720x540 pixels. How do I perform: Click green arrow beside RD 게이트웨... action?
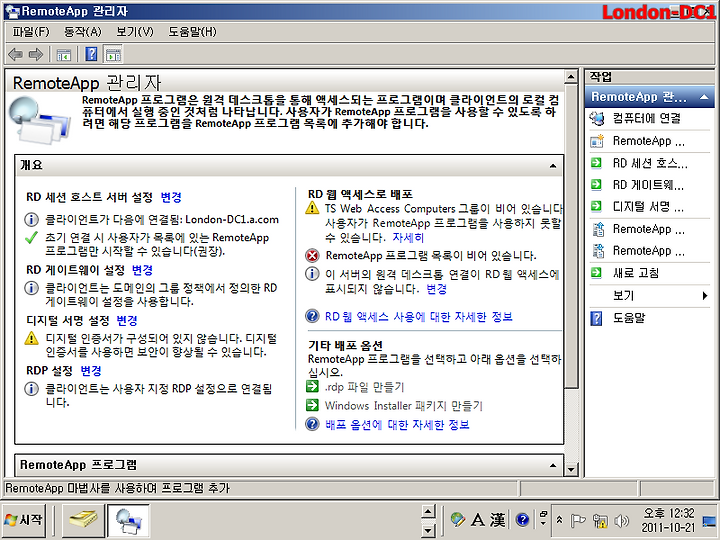[596, 185]
